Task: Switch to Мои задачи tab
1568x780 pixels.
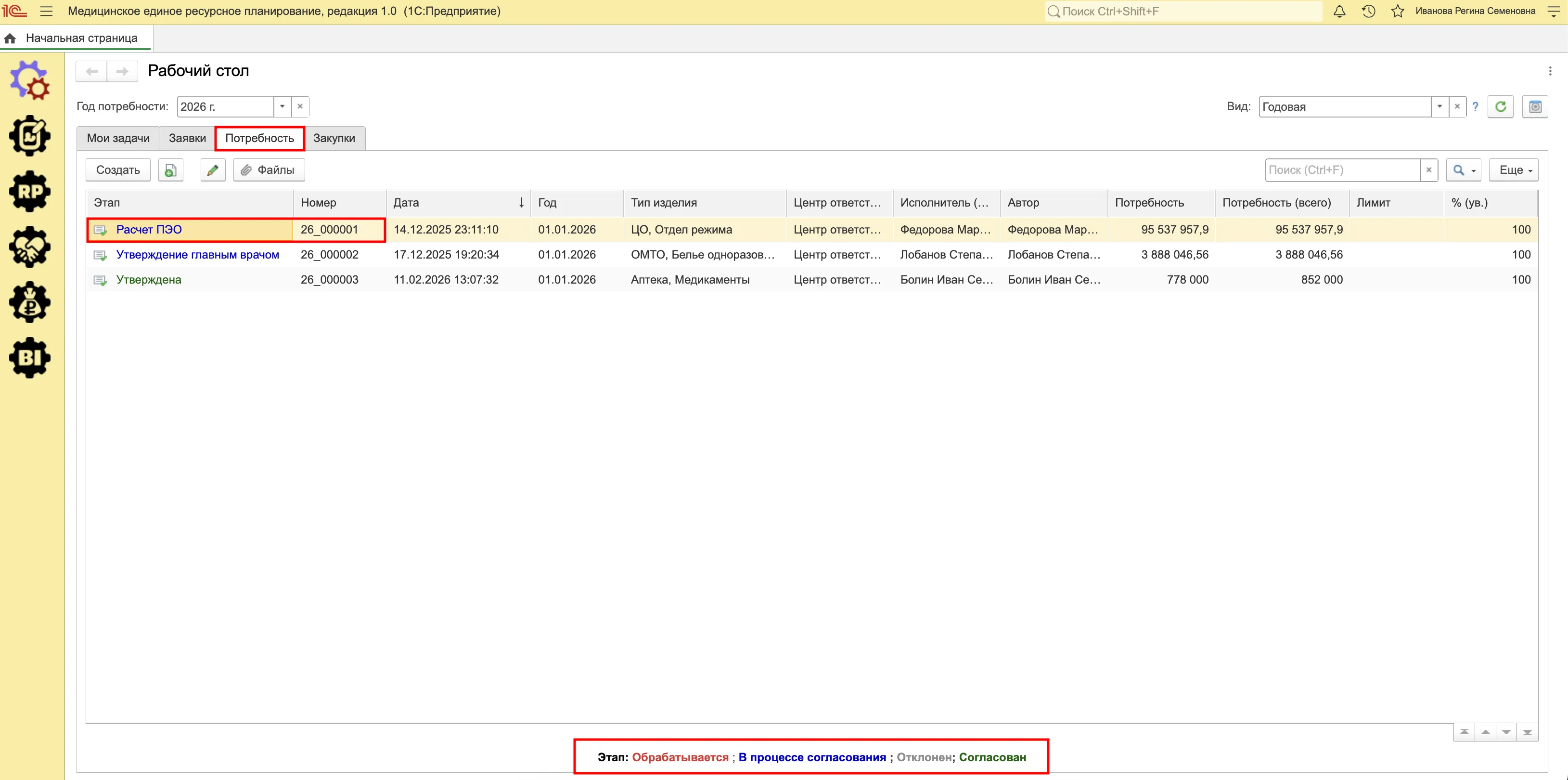Action: (118, 138)
